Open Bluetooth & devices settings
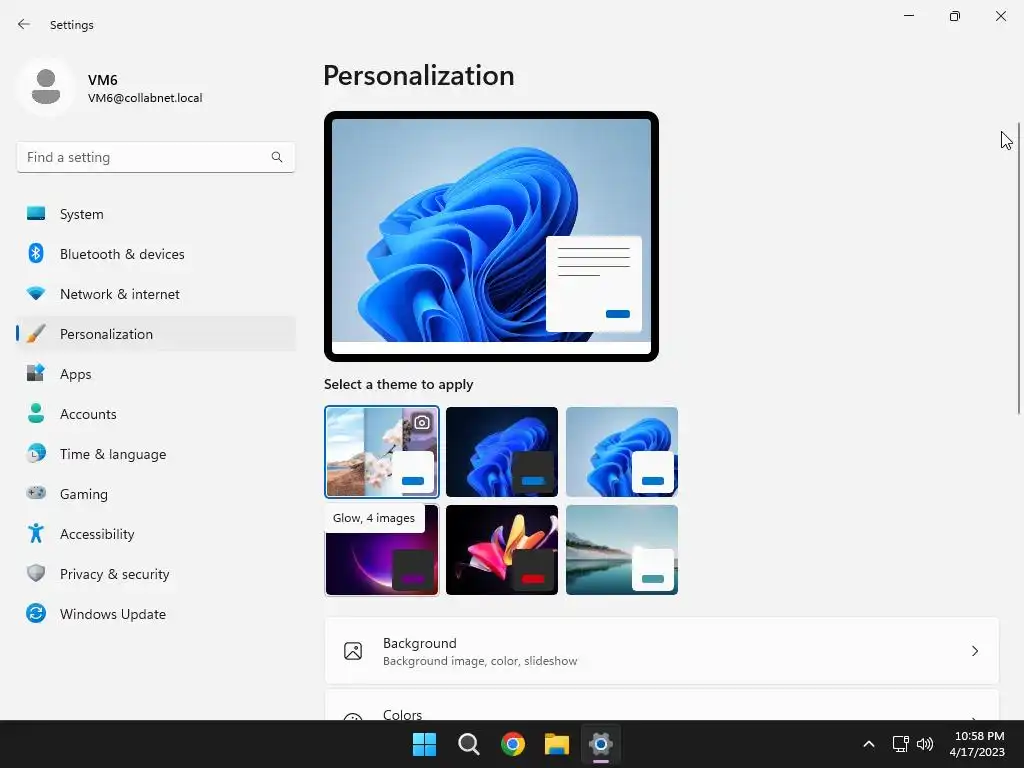Screen dimensions: 1024x768 click(x=156, y=253)
